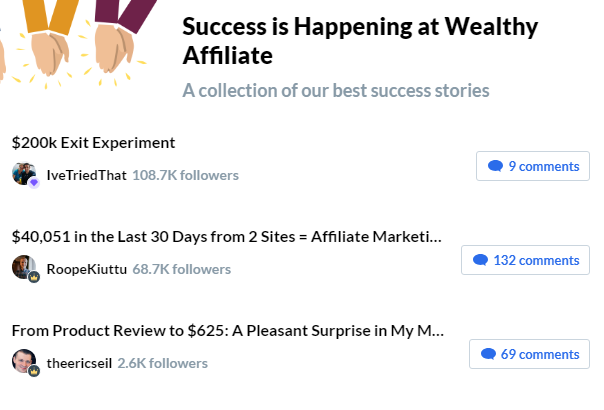Open the $40,051 in the Last 30 Days story
604x410 pixels.
pos(226,236)
